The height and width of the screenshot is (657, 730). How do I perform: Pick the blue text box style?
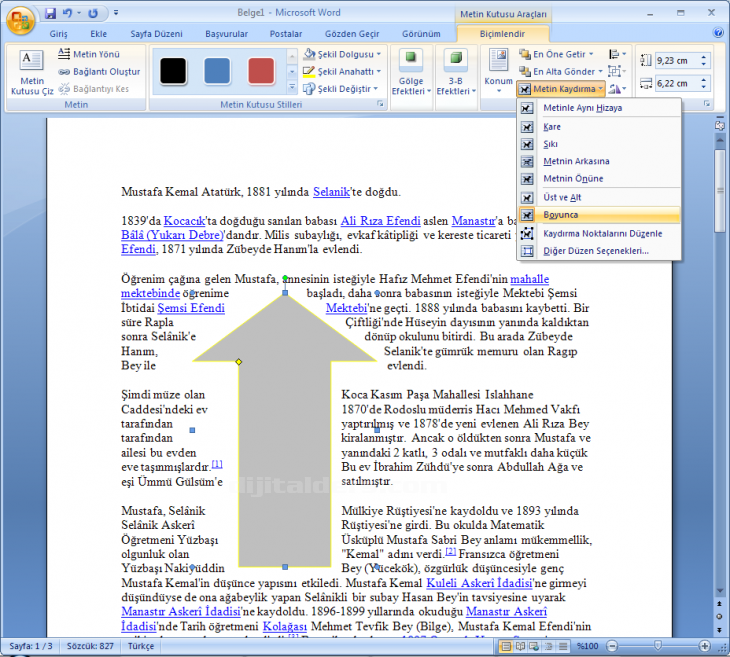pyautogui.click(x=217, y=71)
